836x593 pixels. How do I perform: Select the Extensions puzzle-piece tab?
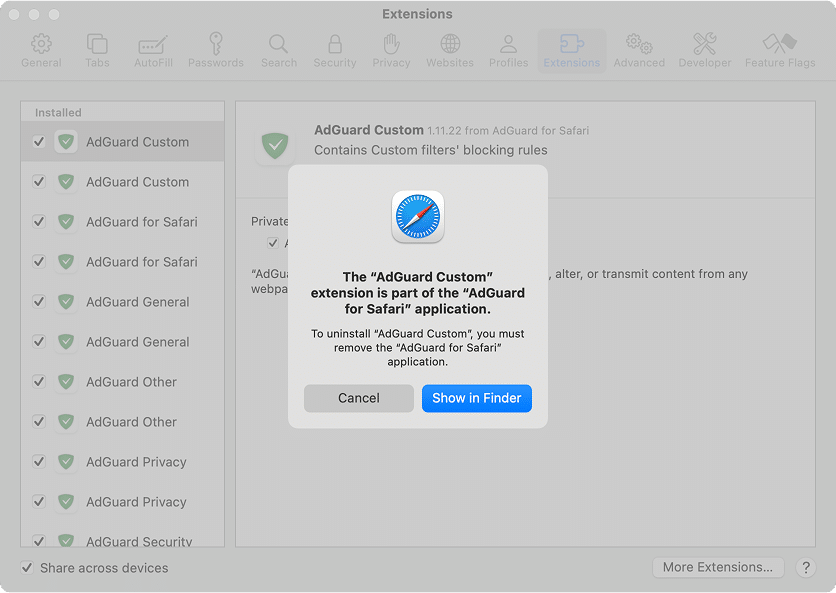(x=572, y=51)
